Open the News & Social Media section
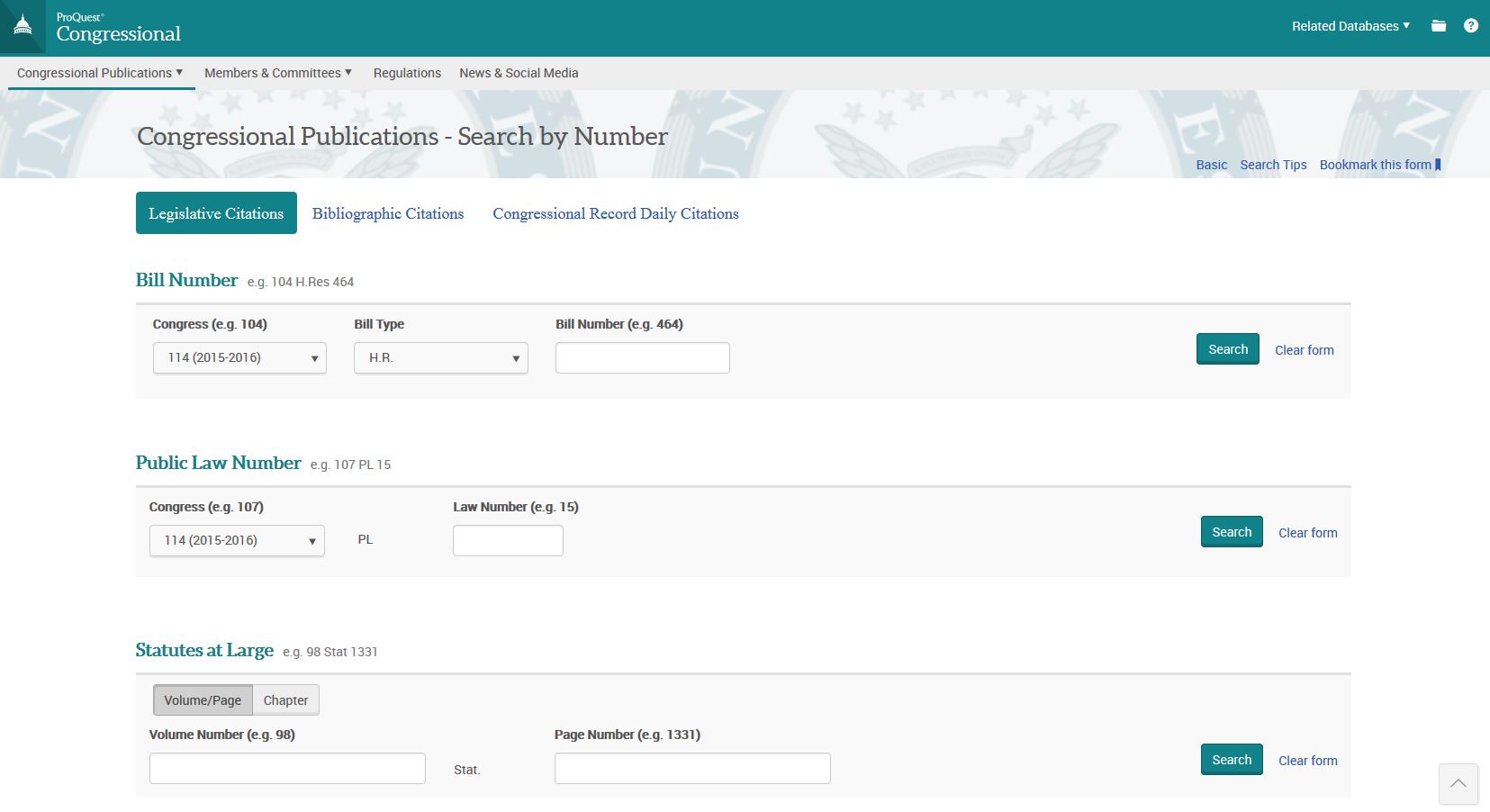The image size is (1490, 812). [x=518, y=73]
